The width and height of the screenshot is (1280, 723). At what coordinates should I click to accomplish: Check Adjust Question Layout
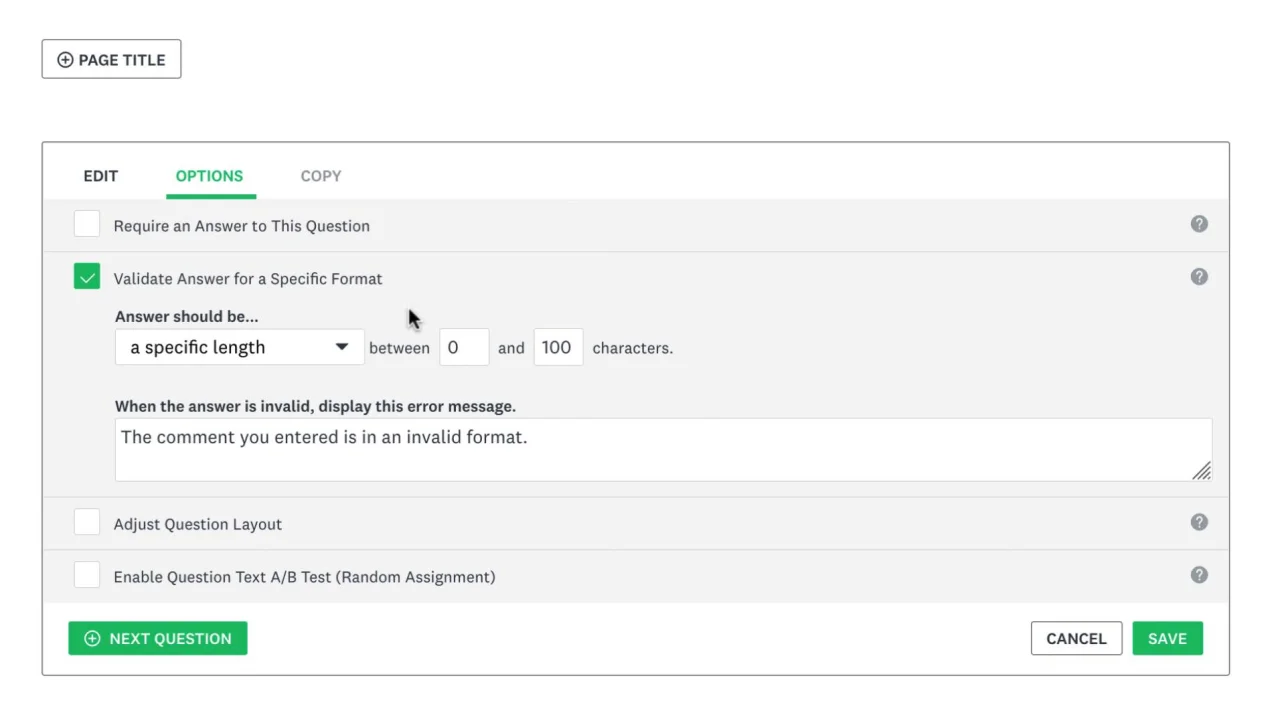(86, 522)
